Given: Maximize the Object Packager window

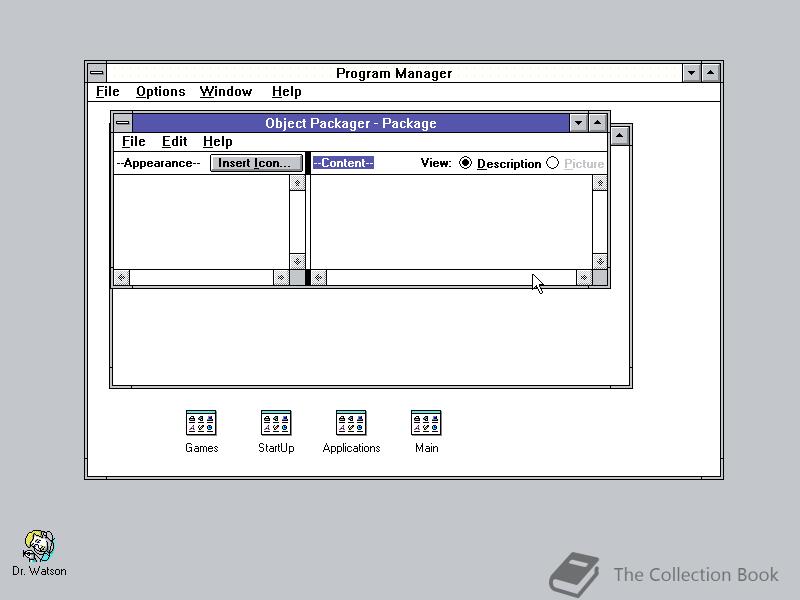Looking at the screenshot, I should pos(597,122).
